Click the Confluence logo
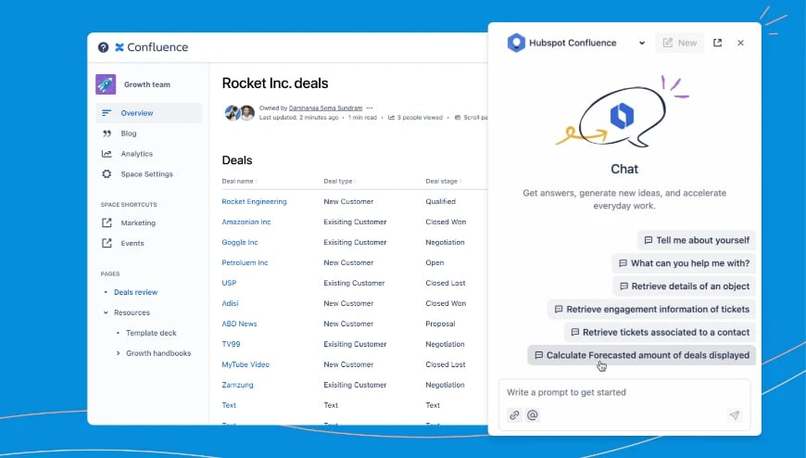The width and height of the screenshot is (806, 458). point(151,47)
